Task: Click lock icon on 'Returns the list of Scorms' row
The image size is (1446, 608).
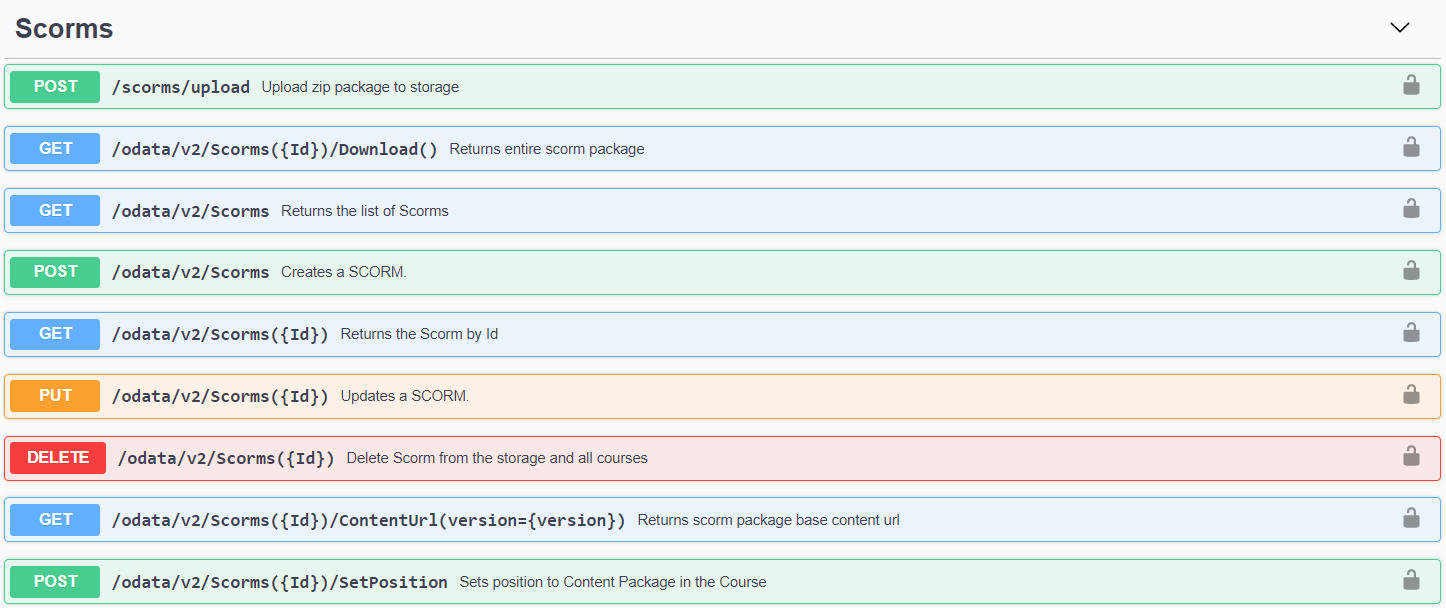Action: pyautogui.click(x=1411, y=210)
